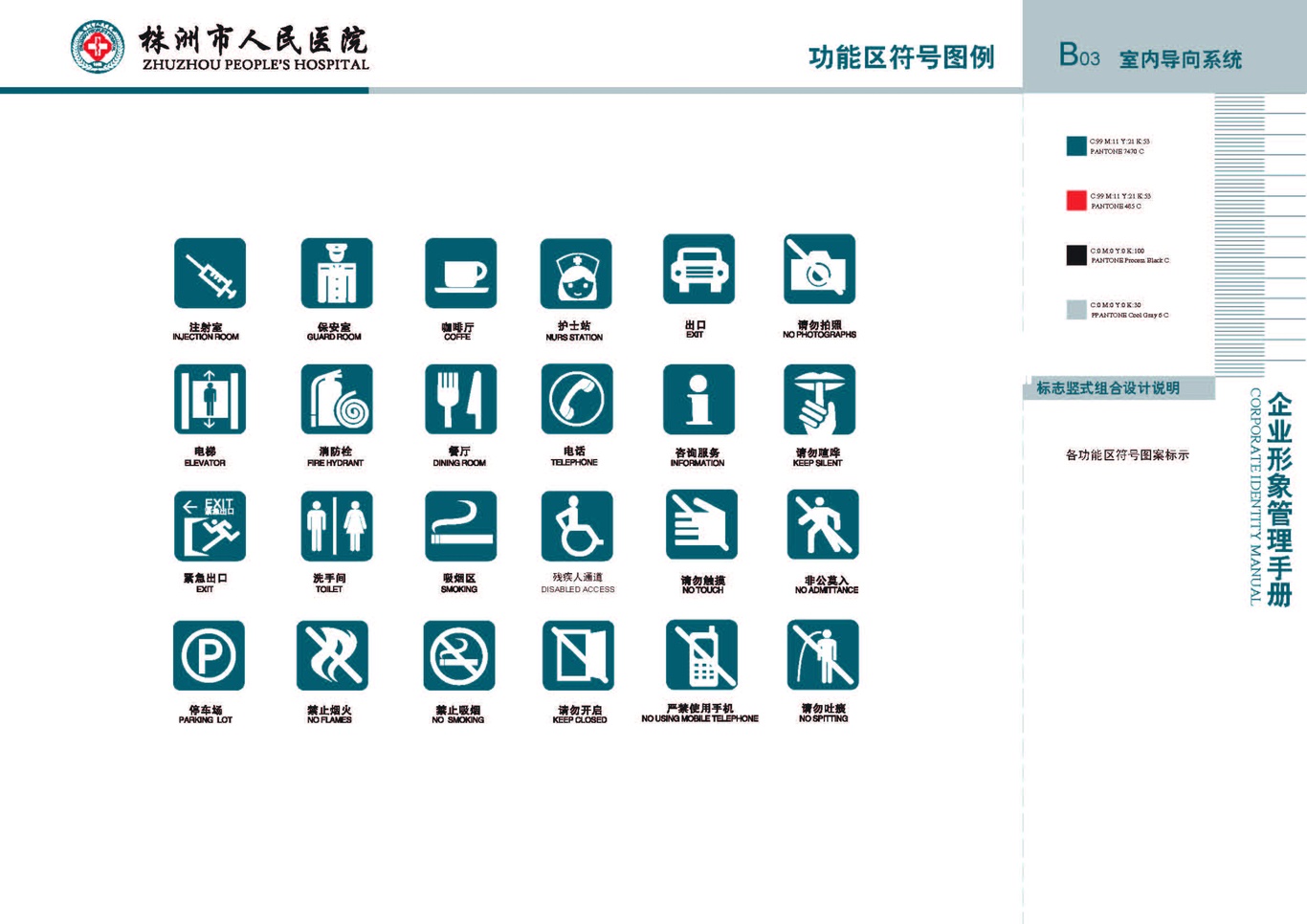The height and width of the screenshot is (924, 1307).
Task: Select the Keep Silent finger-on-lips icon
Action: tap(819, 399)
